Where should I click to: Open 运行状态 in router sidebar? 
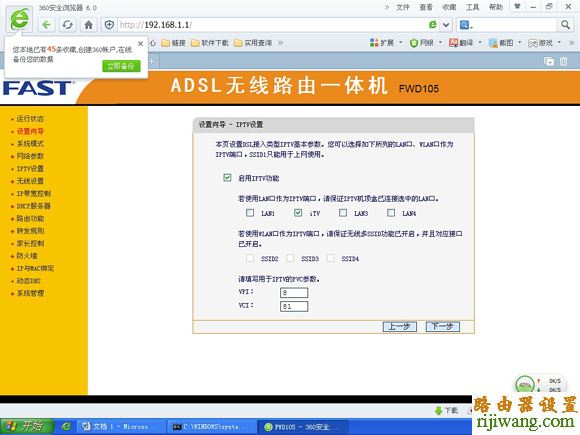click(30, 119)
